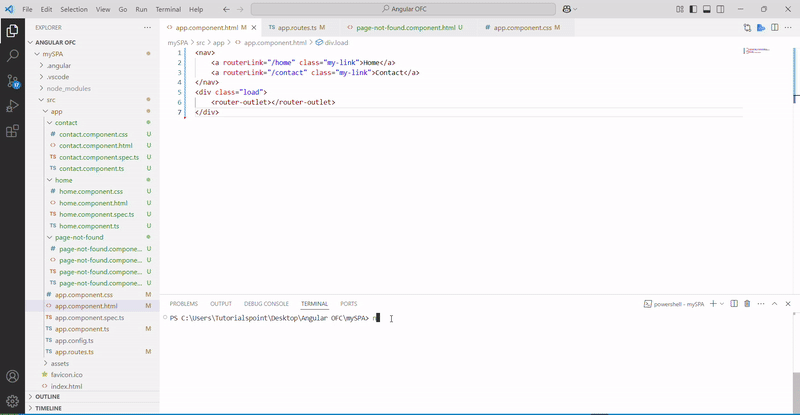The width and height of the screenshot is (800, 415).
Task: Open Run and Debug view
Action: (12, 106)
